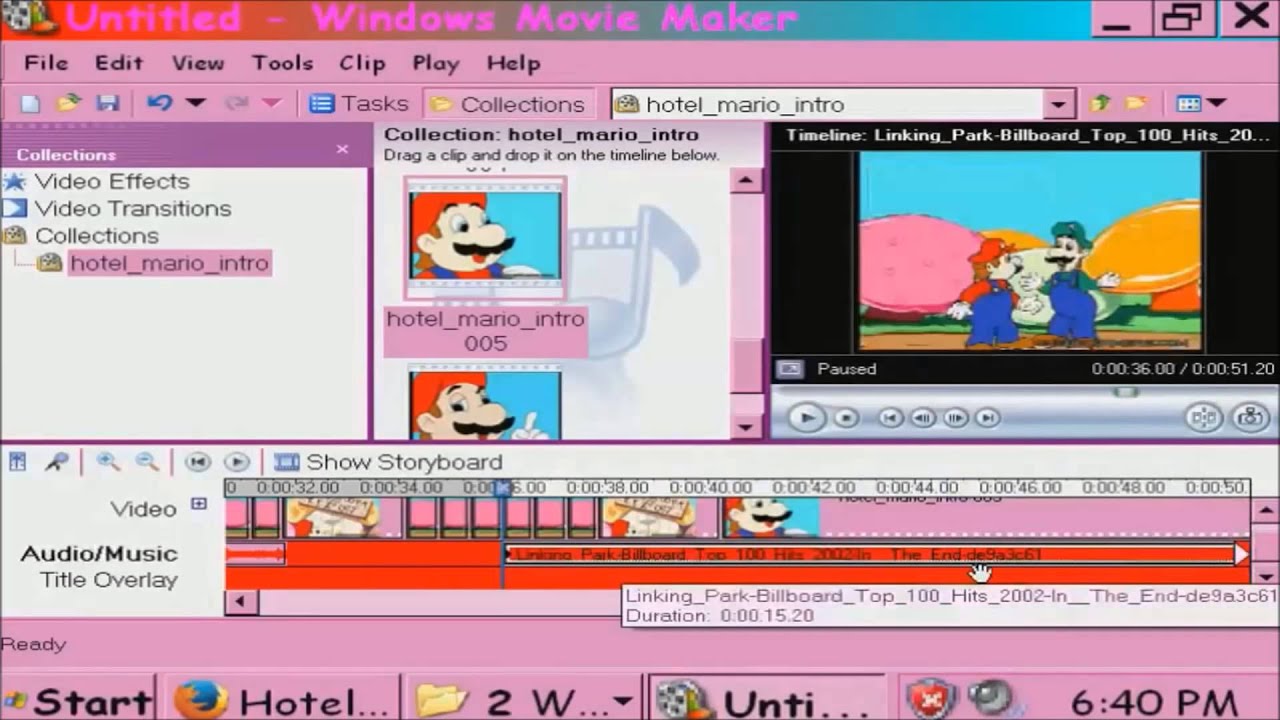
Task: Open the File menu
Action: (x=46, y=63)
